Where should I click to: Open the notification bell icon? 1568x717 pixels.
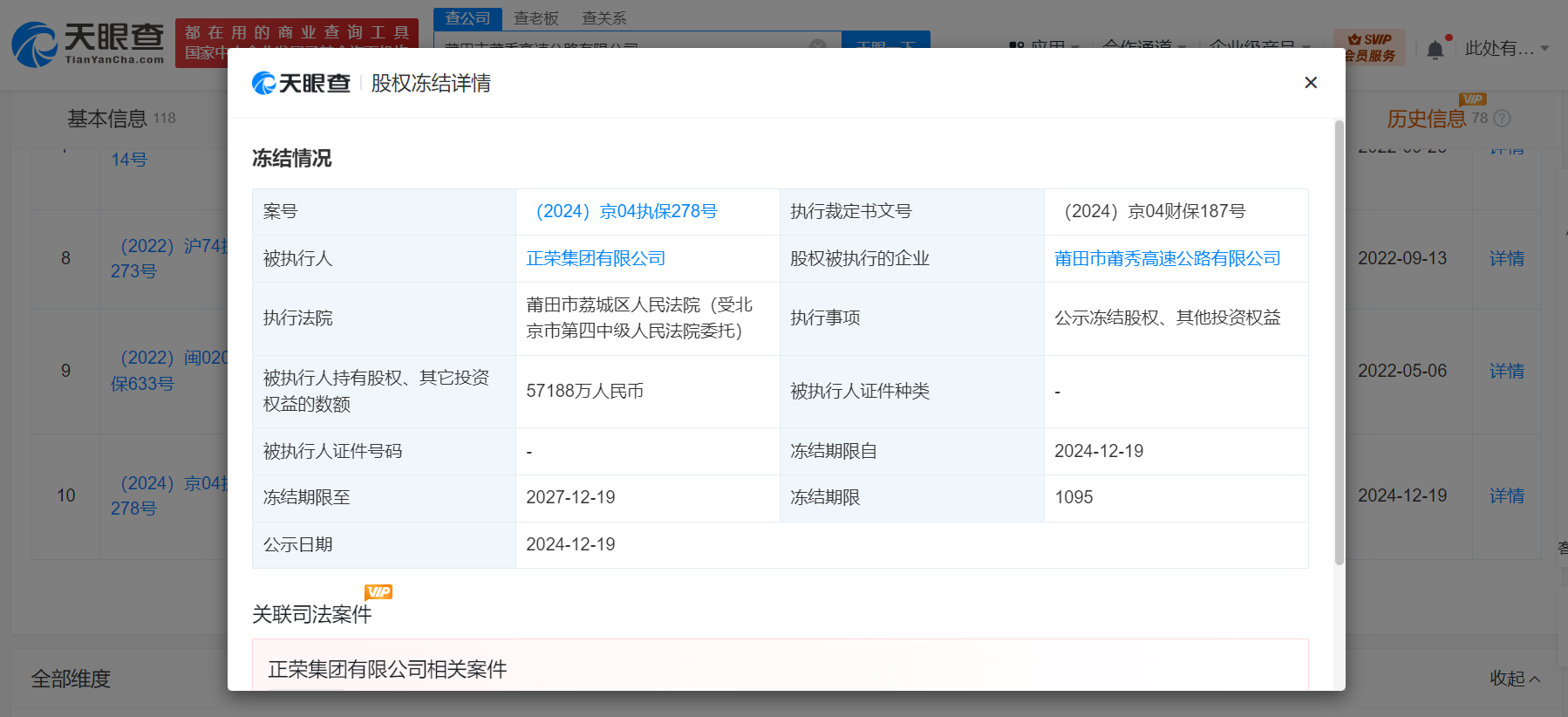pyautogui.click(x=1435, y=50)
